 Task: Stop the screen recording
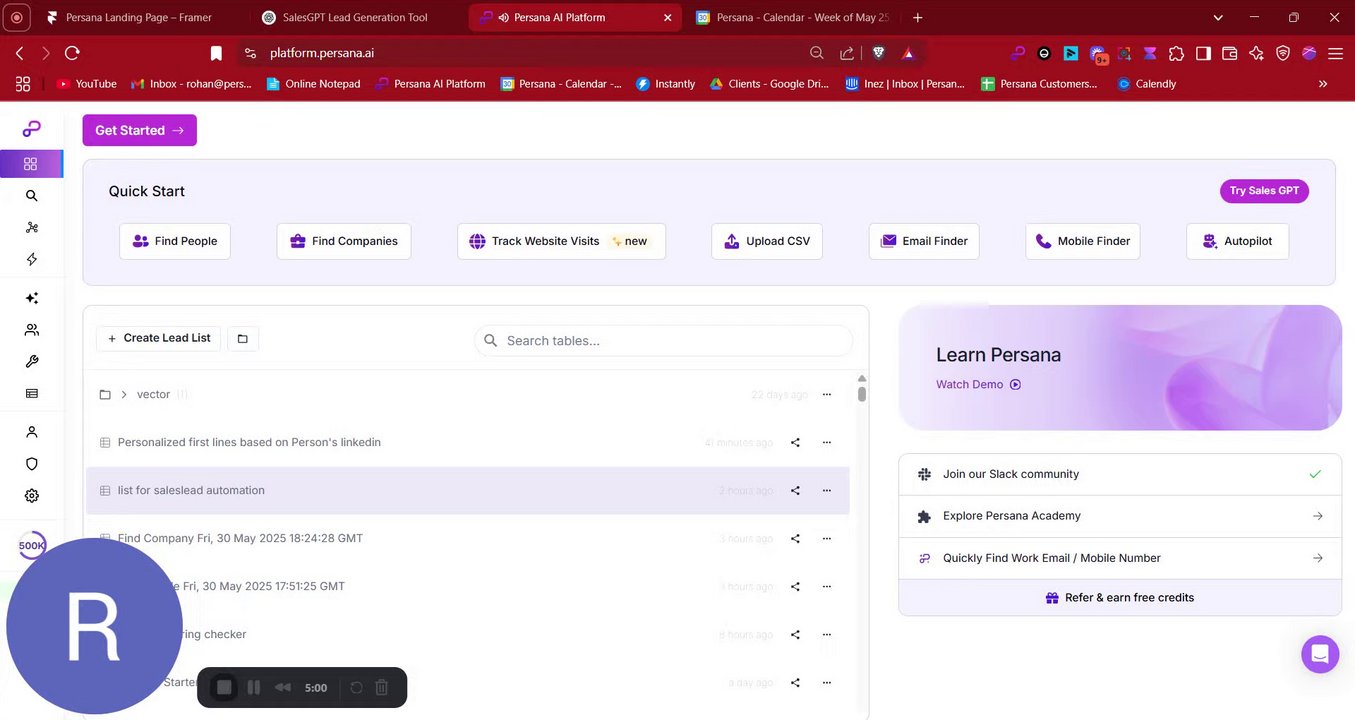click(x=224, y=687)
